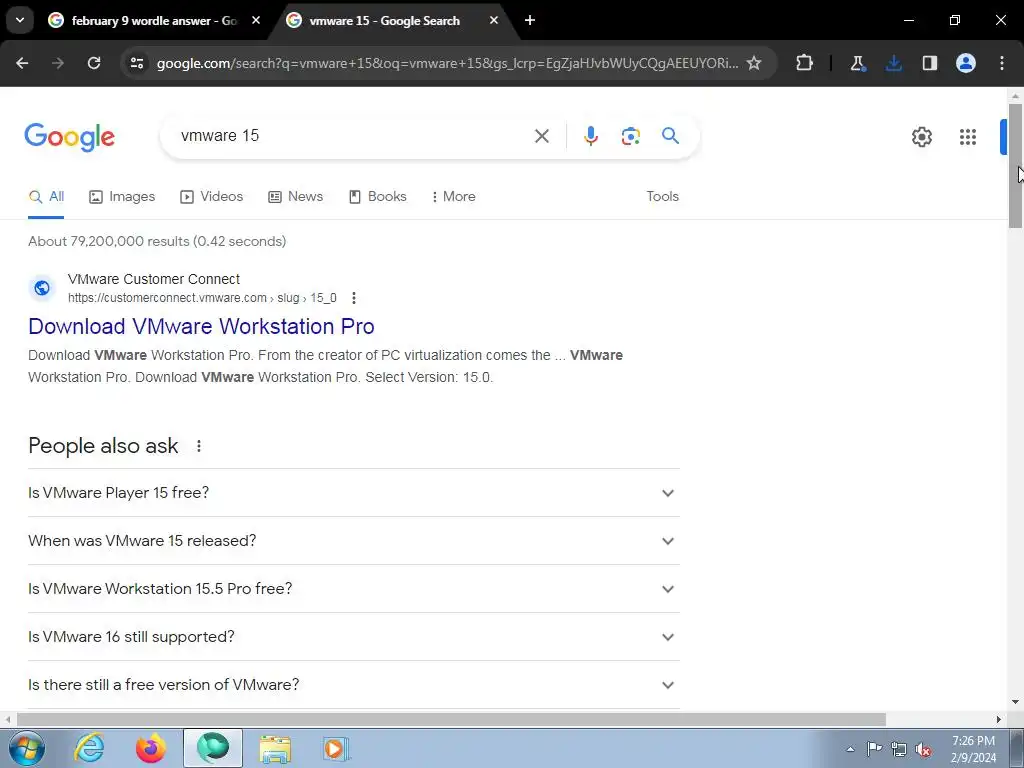Image resolution: width=1024 pixels, height=768 pixels.
Task: Expand Is VMware Player 15 free?
Action: click(x=353, y=492)
